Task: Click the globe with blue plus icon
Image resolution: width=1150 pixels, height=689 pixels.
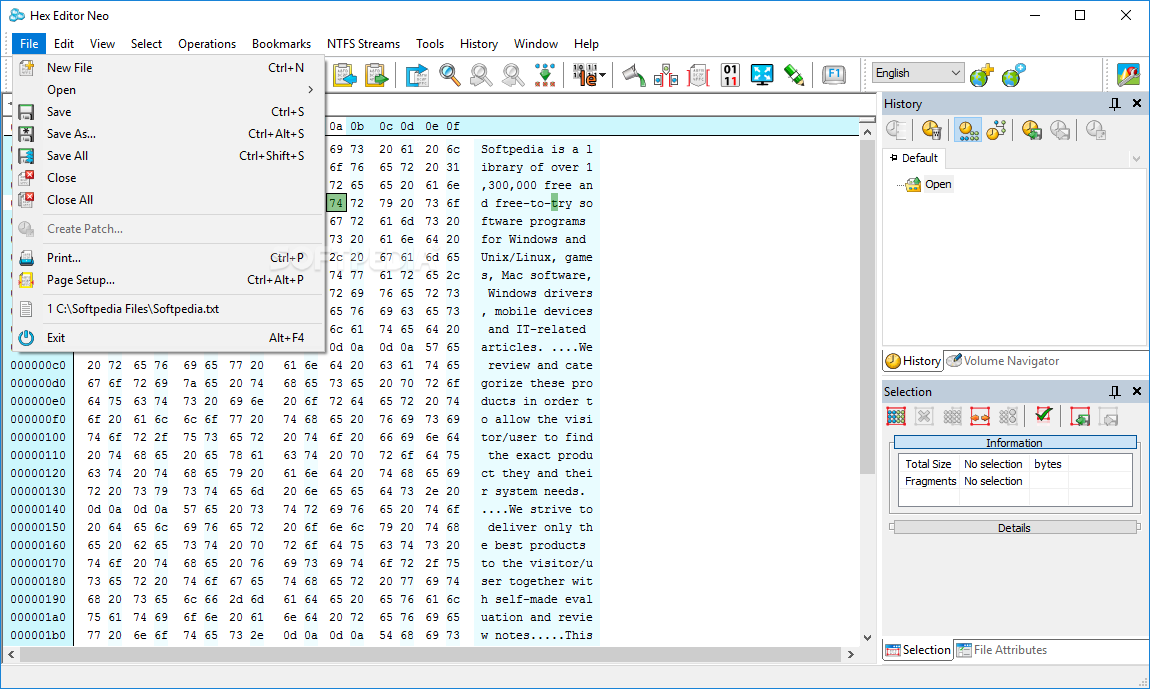Action: (1014, 75)
